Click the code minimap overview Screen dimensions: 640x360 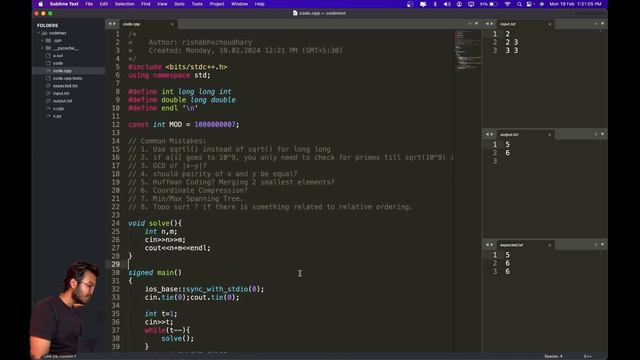pos(468,51)
